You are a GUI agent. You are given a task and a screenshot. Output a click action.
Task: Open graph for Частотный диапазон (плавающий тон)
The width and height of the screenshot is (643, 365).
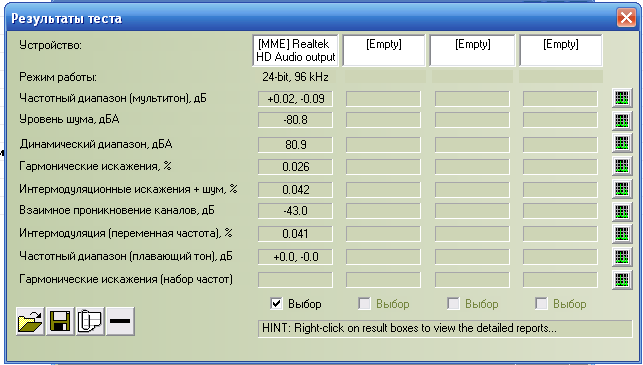(622, 257)
